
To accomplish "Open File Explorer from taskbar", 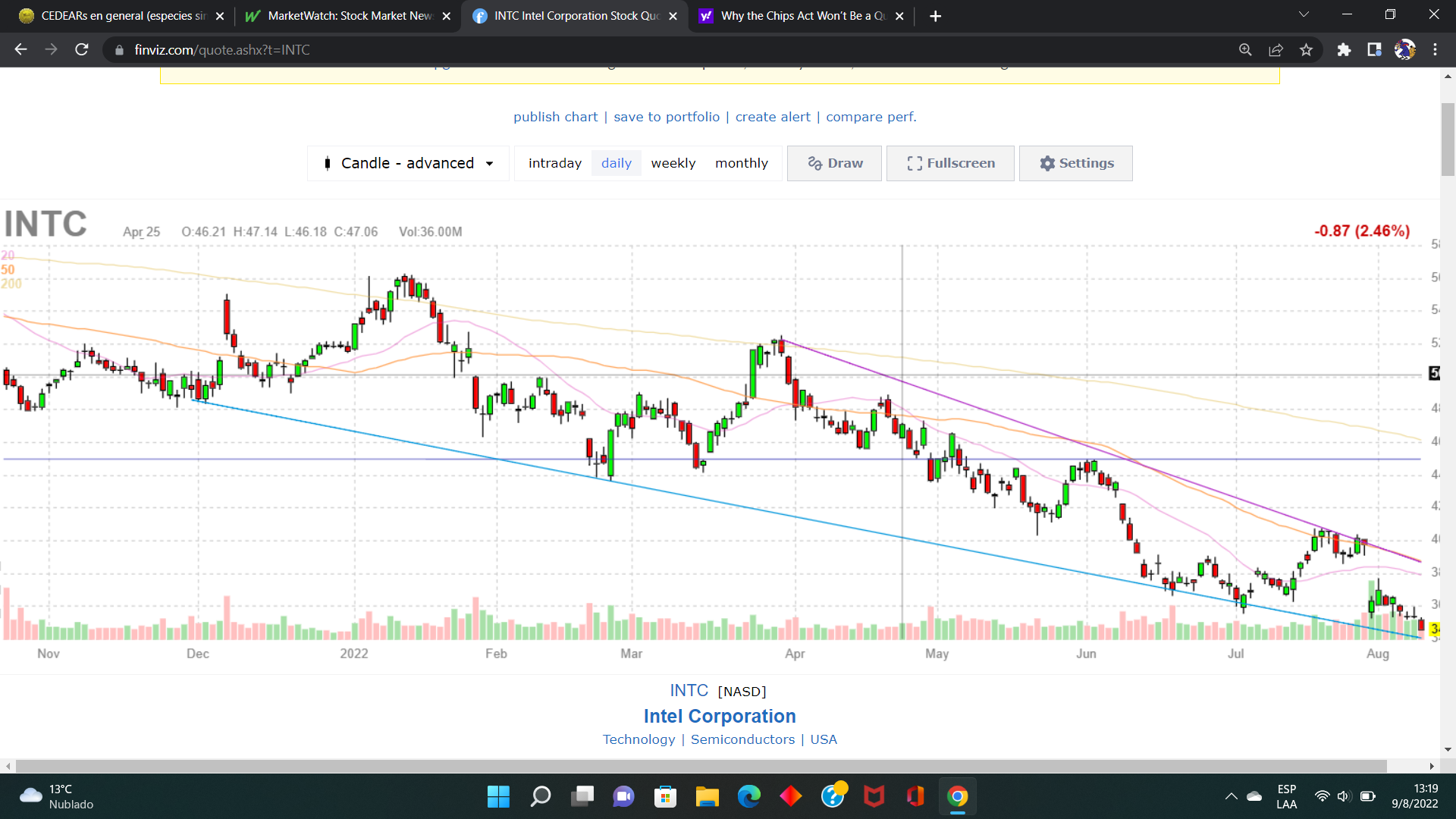I will pyautogui.click(x=707, y=796).
